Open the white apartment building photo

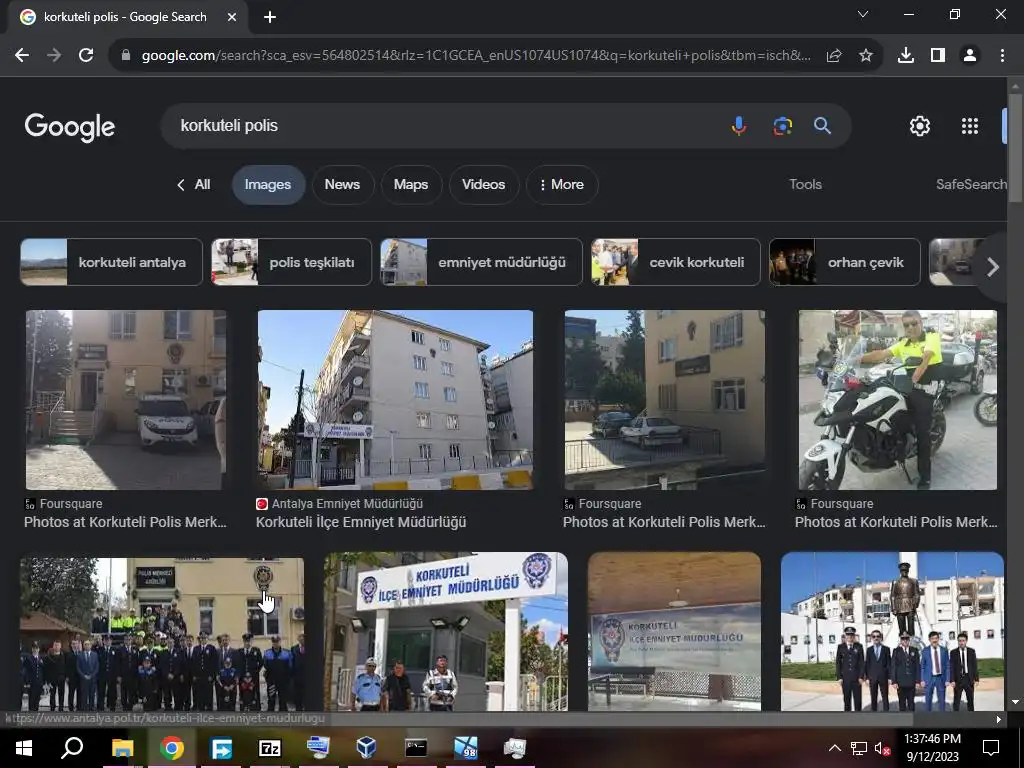pyautogui.click(x=395, y=400)
